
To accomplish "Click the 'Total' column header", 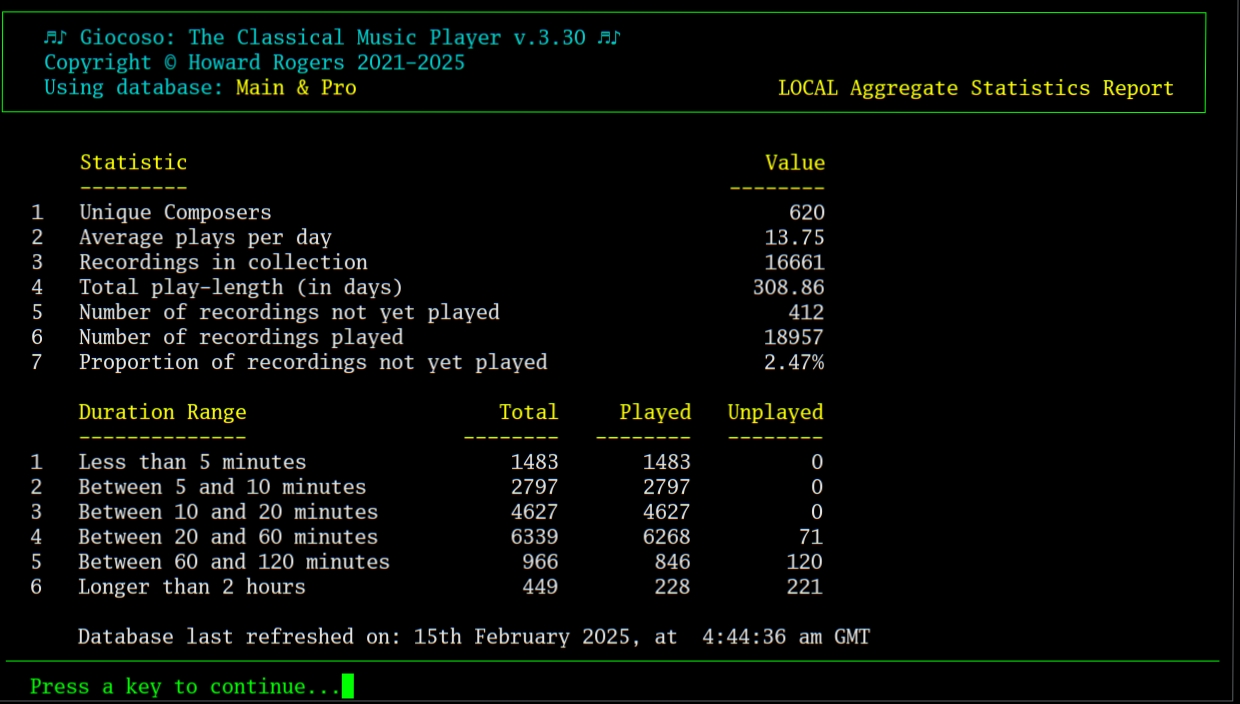I will [x=529, y=412].
